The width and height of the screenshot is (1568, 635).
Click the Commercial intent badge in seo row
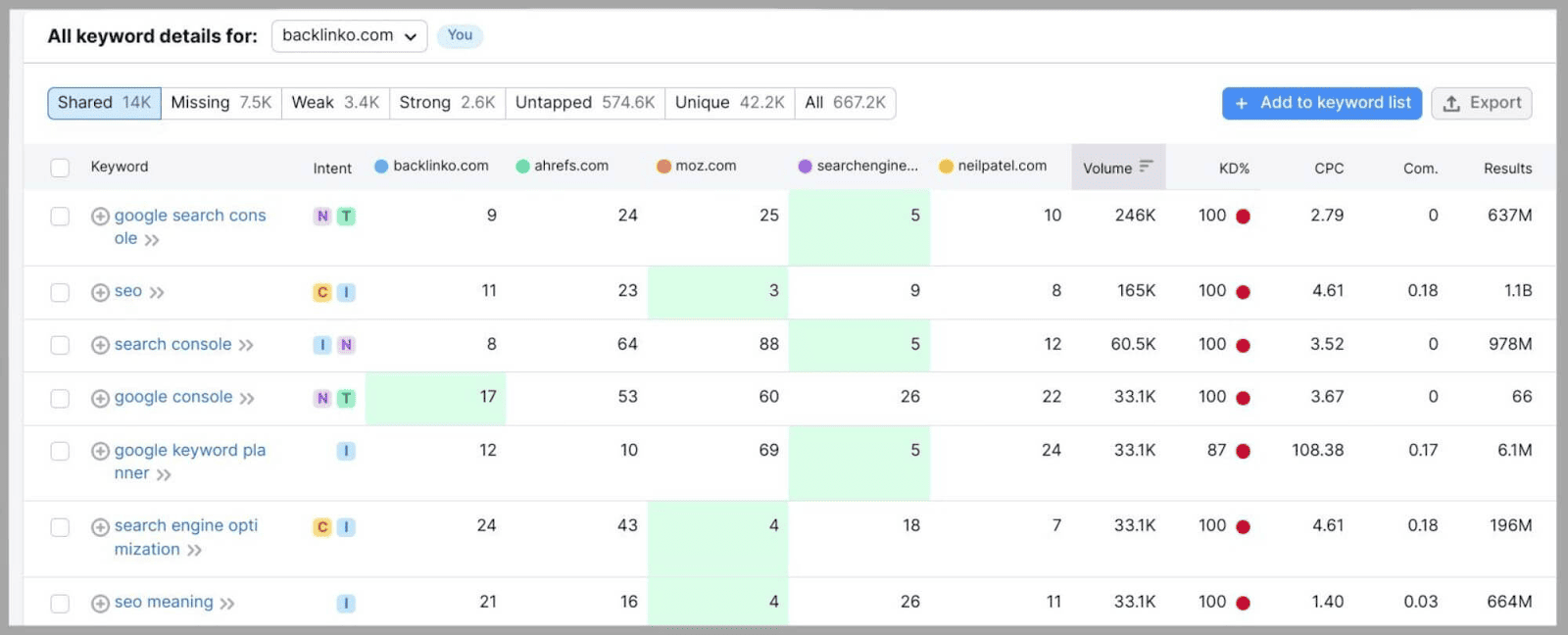pos(322,292)
